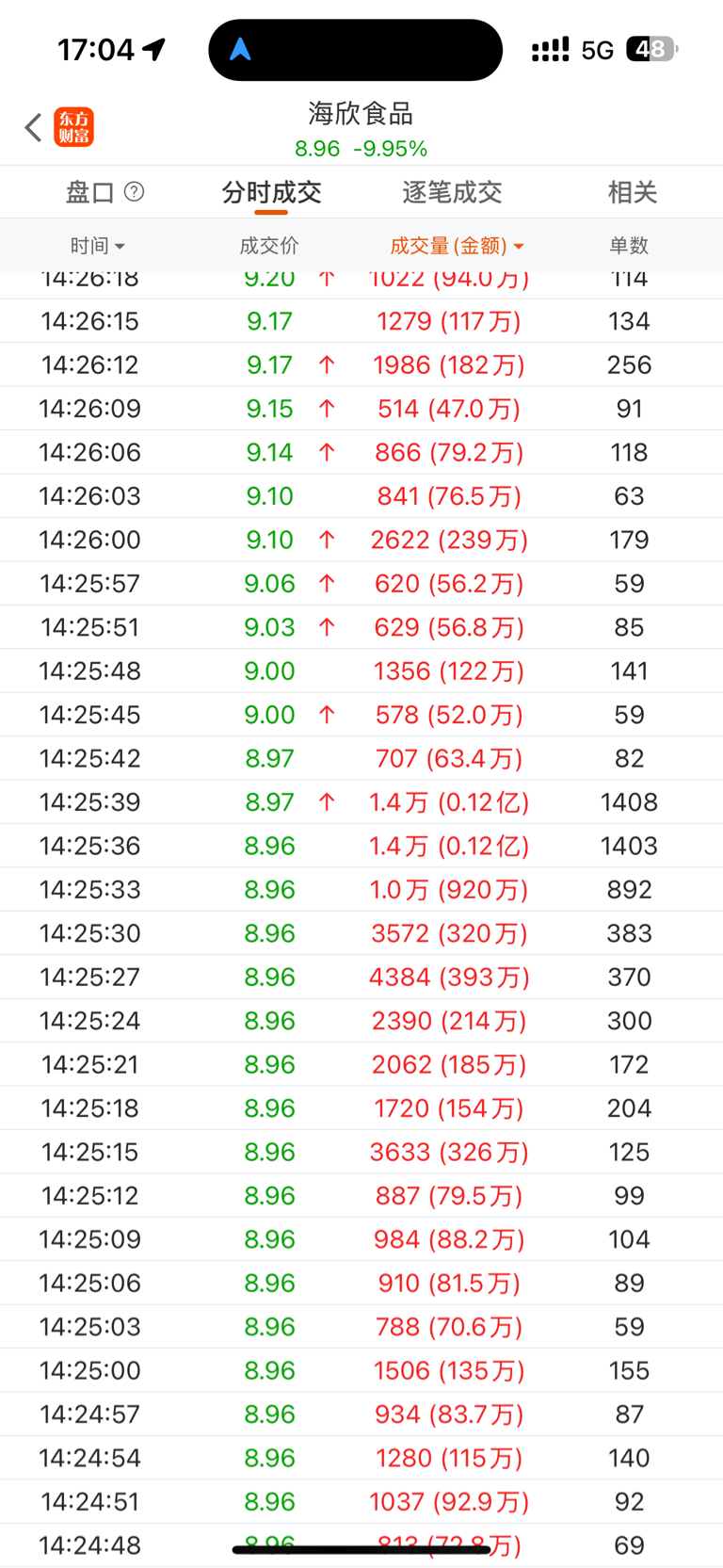Screen dimensions: 723x1568
Task: Switch to the 逐笔成交 tab
Action: pos(452,192)
